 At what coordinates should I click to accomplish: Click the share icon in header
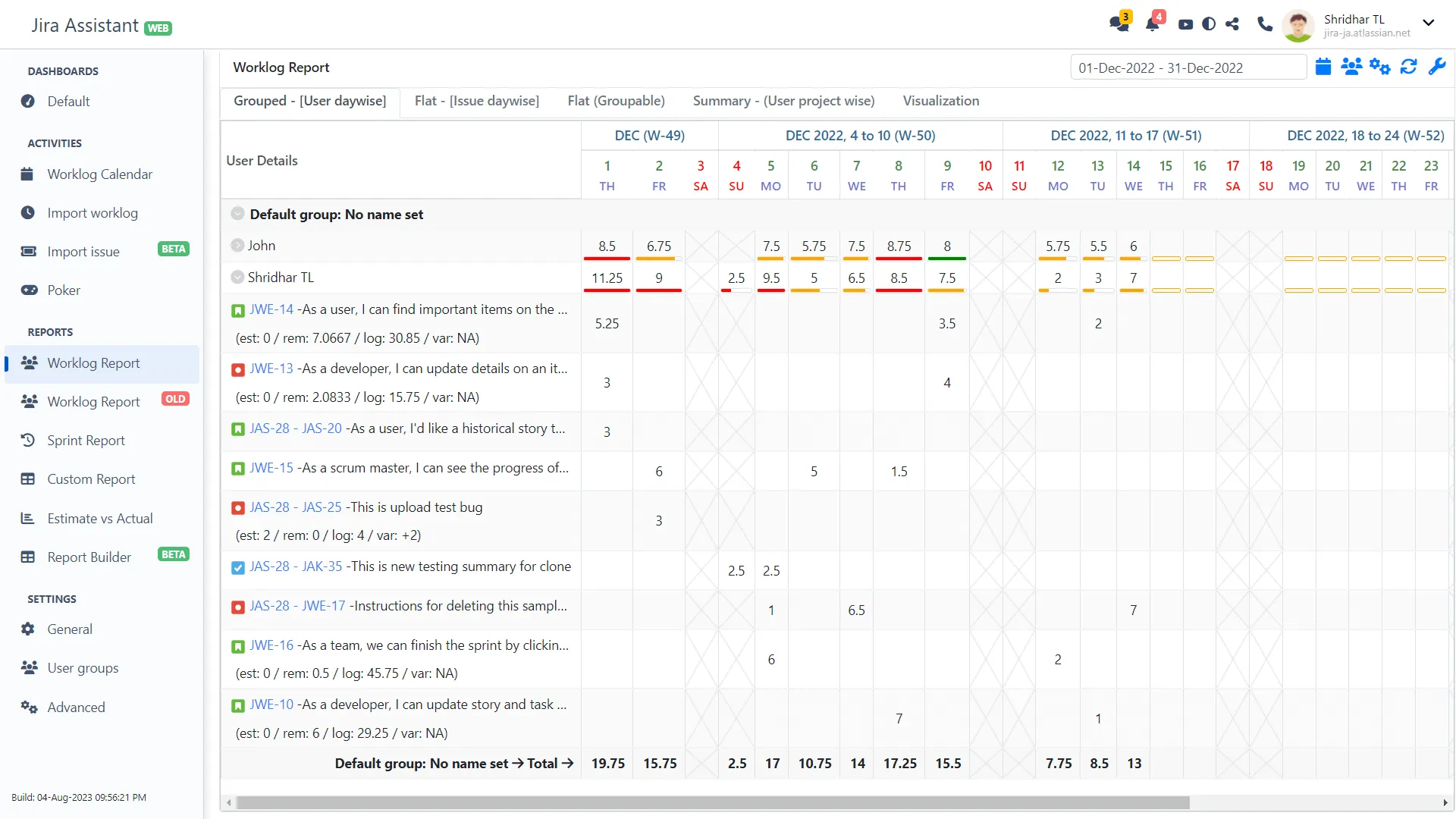[1232, 24]
